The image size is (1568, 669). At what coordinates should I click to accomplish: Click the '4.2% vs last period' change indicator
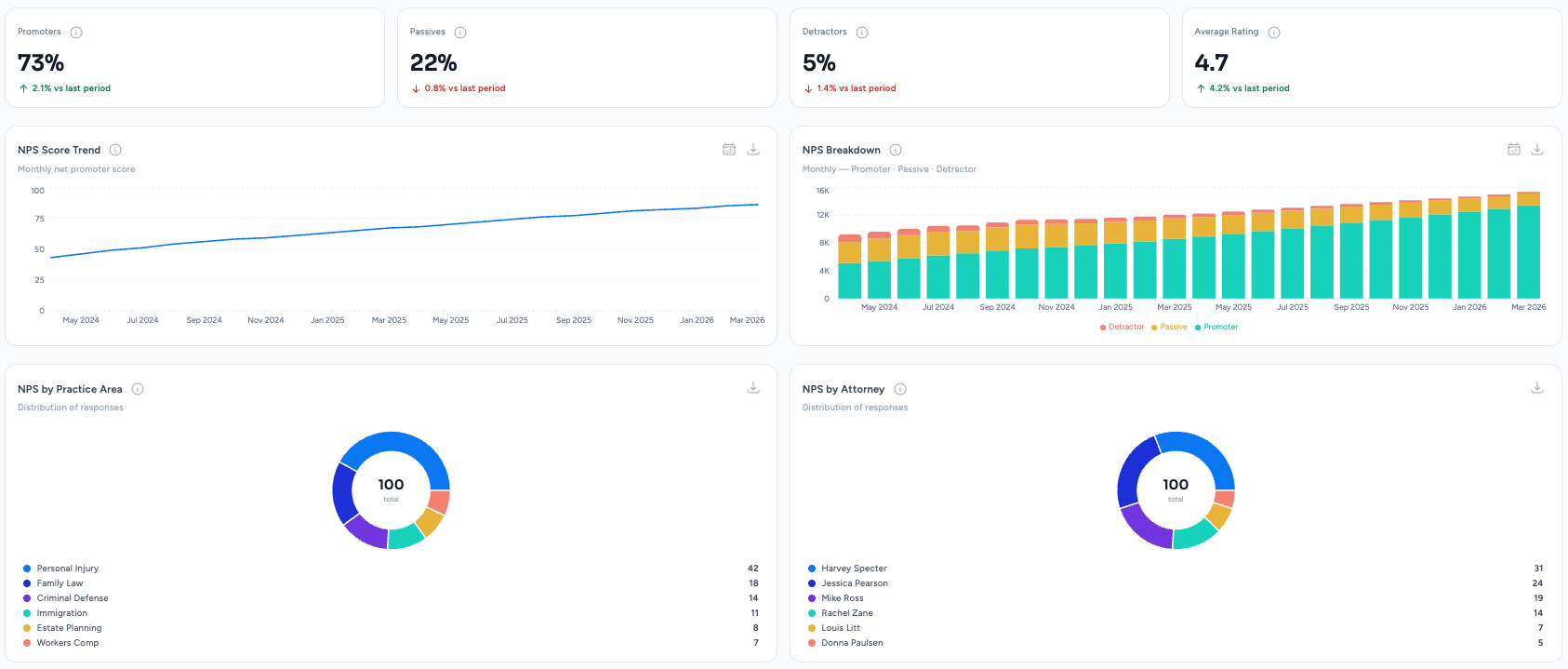1243,88
